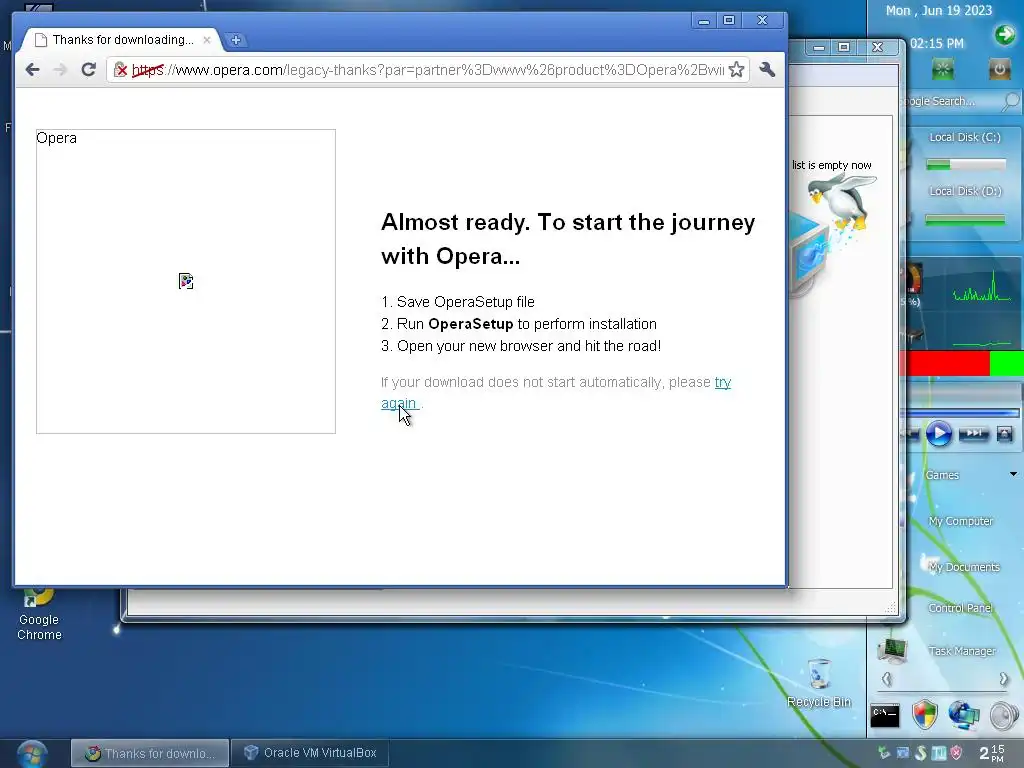Click the eject button in sidebar player
Viewport: 1024px width, 768px height.
1004,433
